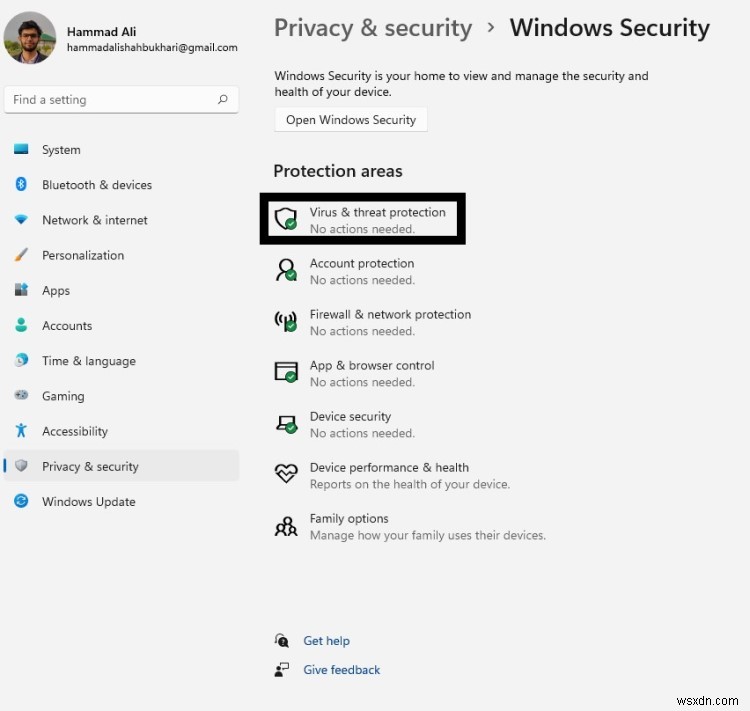Image resolution: width=750 pixels, height=711 pixels.
Task: Open Firewall & network protection area
Action: (373, 322)
